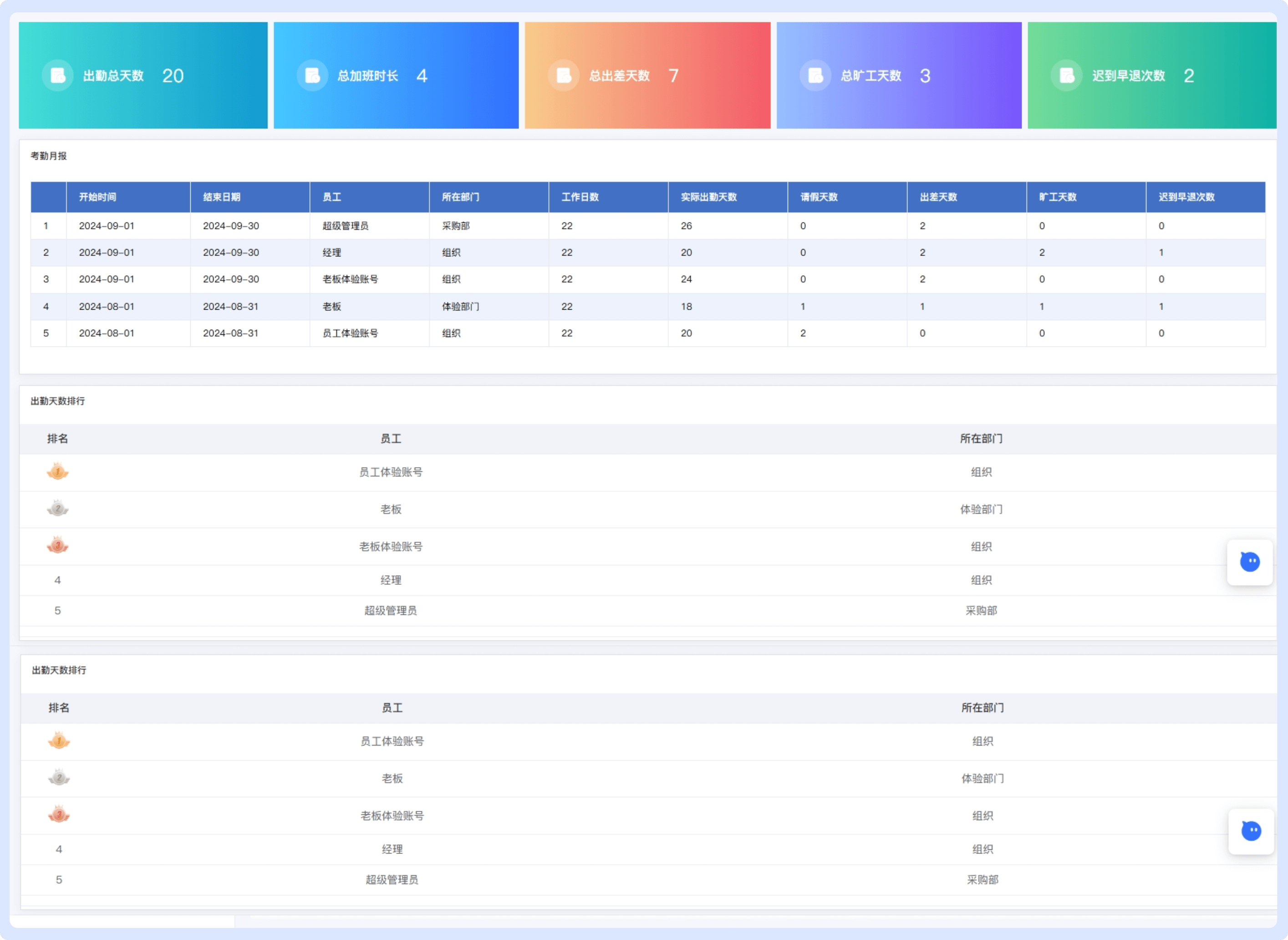Click rank 5 in second ranking table
Screen dimensions: 1288x940
59,880
